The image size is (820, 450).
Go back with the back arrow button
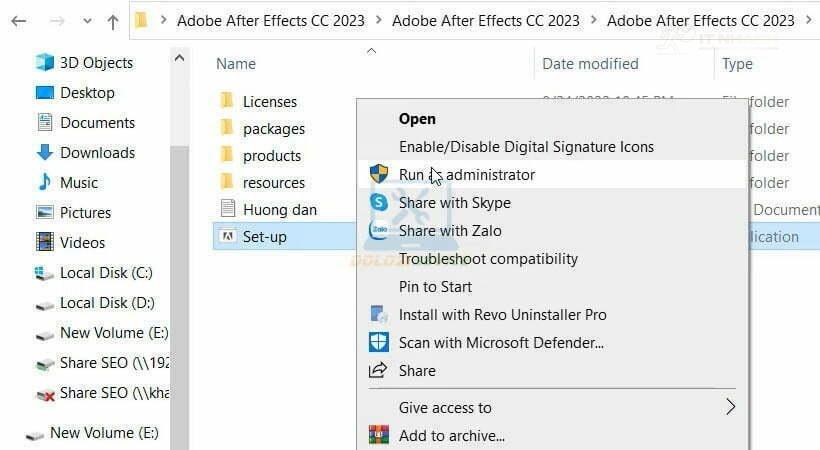pyautogui.click(x=19, y=21)
